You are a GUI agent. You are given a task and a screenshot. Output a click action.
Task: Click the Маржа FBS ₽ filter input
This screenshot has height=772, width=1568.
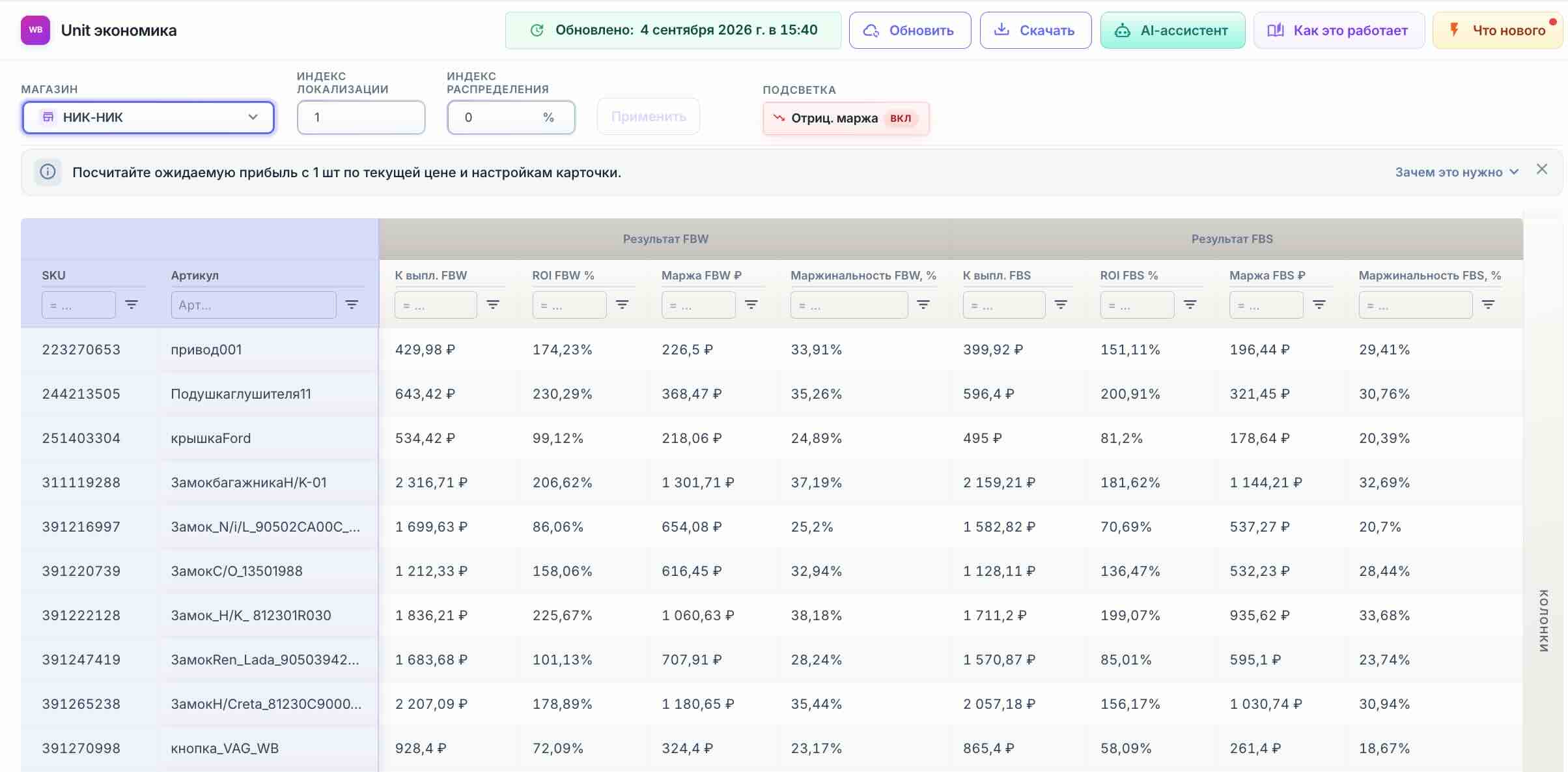pos(1266,305)
